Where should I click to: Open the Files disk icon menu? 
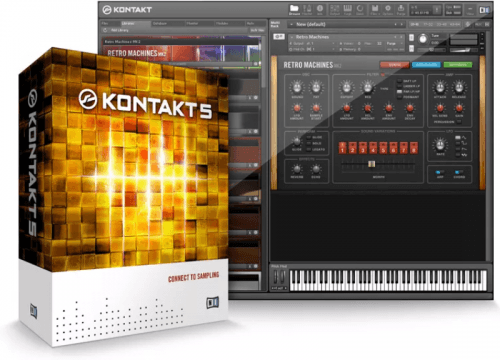click(x=375, y=10)
